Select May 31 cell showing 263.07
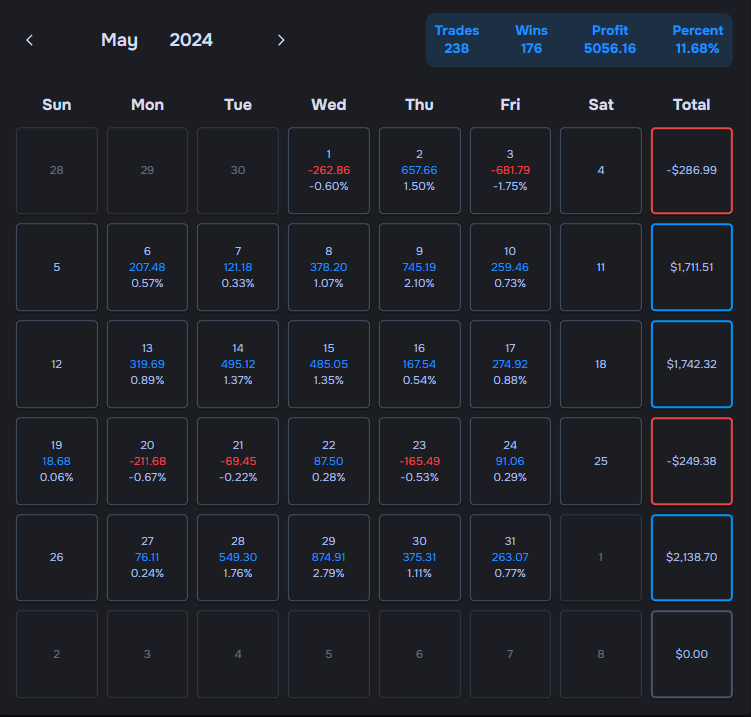Image resolution: width=751 pixels, height=717 pixels. click(510, 557)
